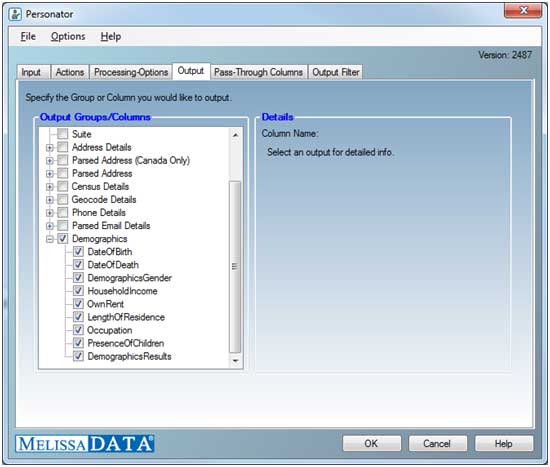Check the Suite checkbox

(62, 134)
